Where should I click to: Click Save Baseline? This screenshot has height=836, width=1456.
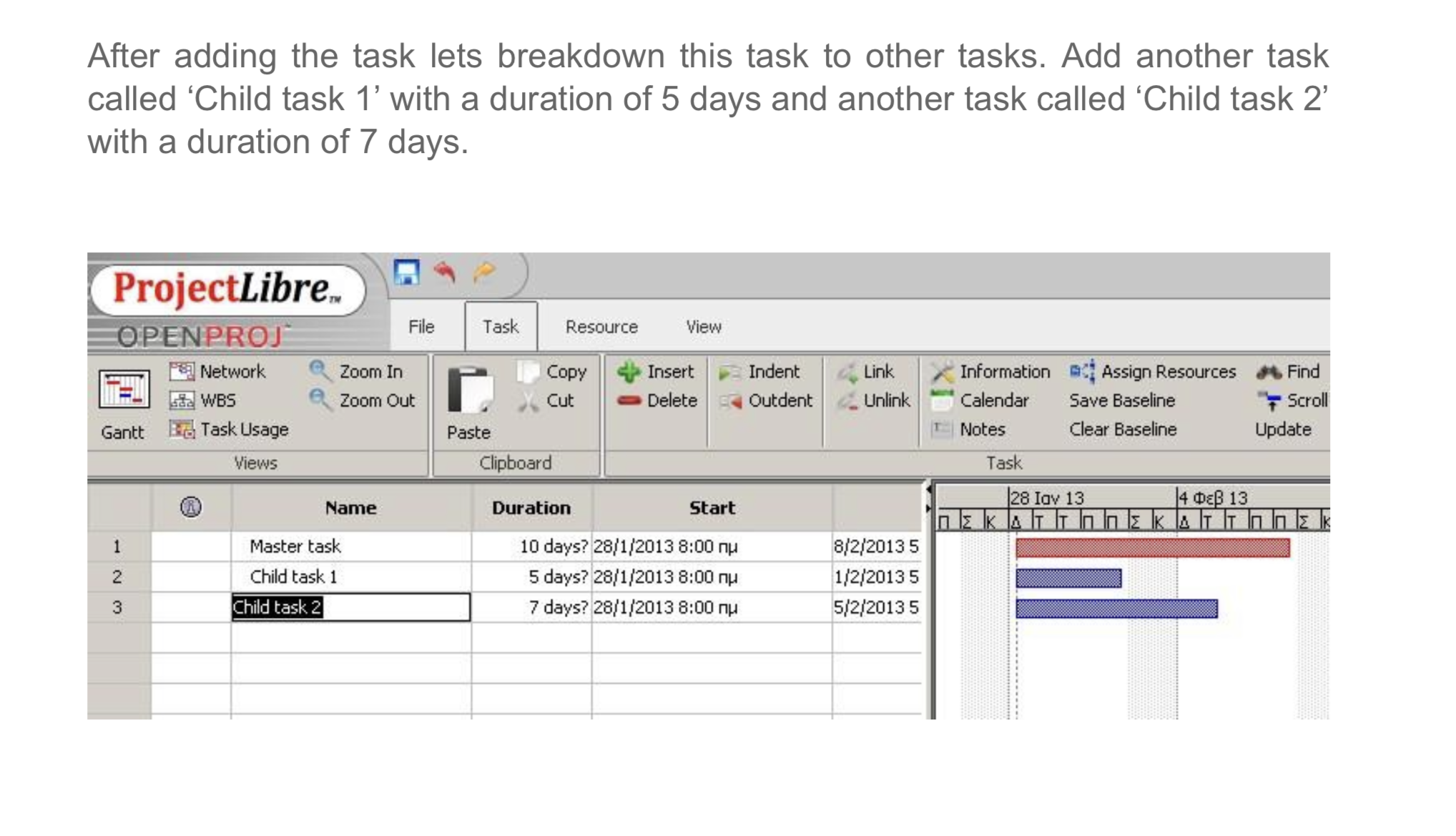1121,400
